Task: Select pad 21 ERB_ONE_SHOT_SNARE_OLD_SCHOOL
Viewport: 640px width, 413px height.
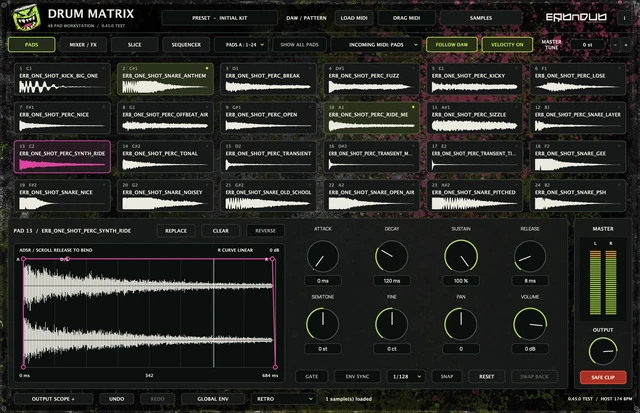Action: (268, 195)
